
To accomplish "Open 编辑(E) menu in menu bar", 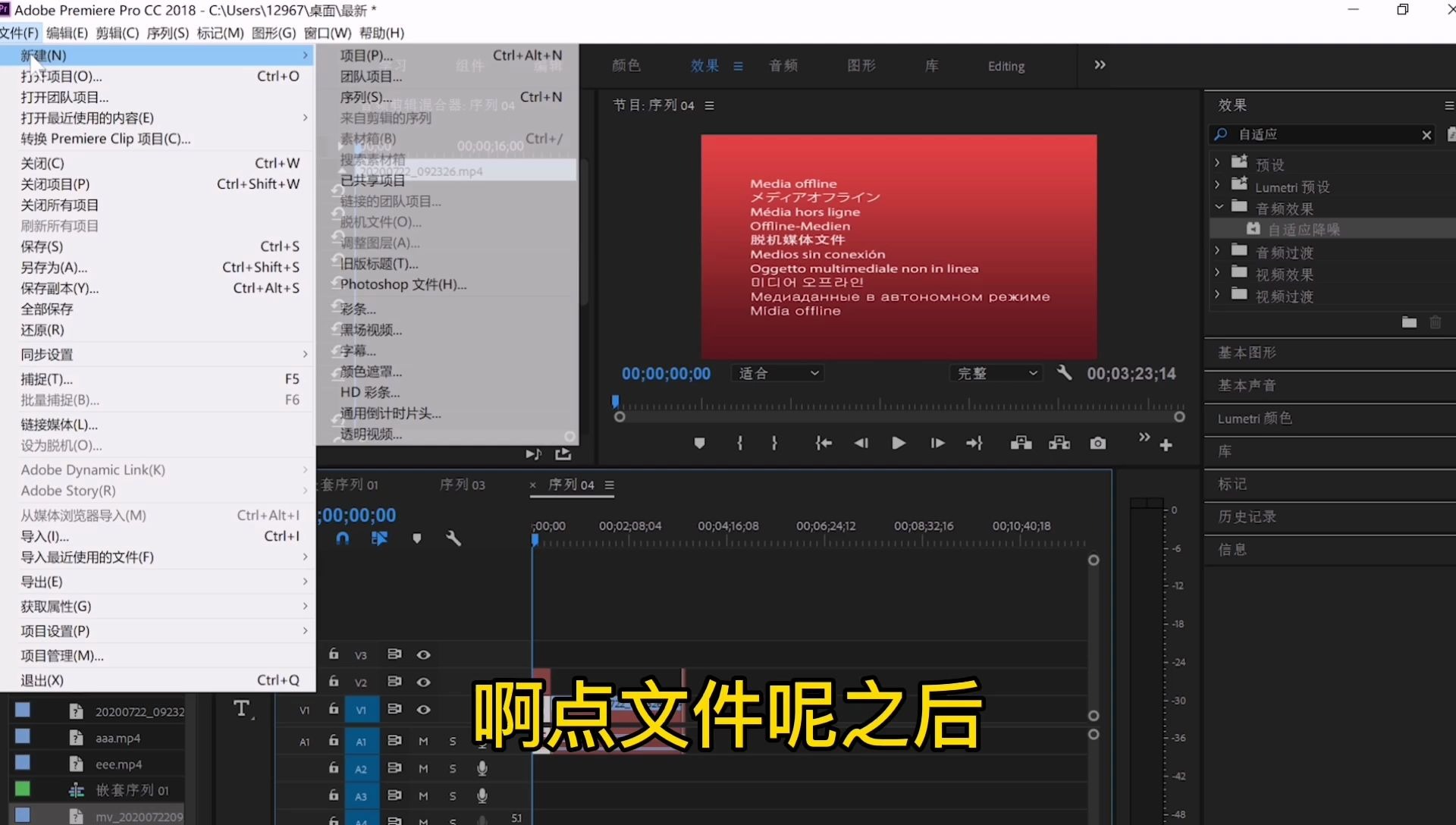I will 67,33.
